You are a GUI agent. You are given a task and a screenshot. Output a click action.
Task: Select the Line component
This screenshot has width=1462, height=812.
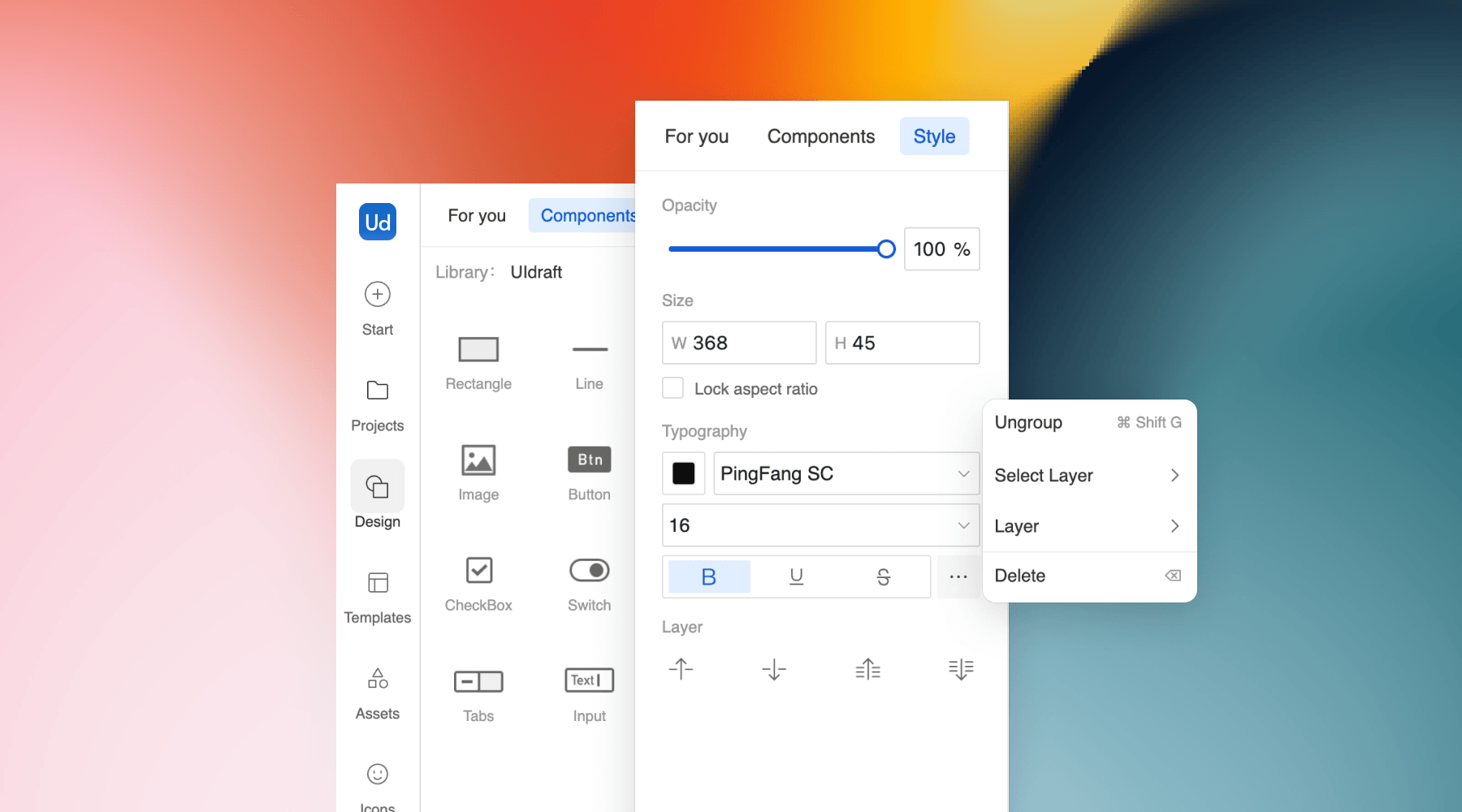pyautogui.click(x=588, y=351)
